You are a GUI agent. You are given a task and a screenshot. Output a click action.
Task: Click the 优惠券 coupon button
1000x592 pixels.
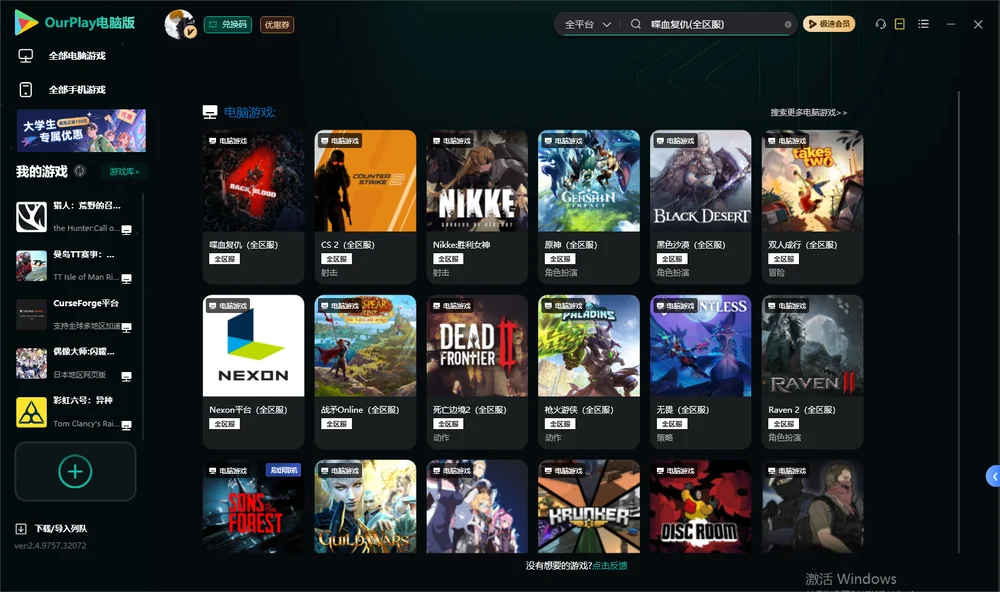click(x=277, y=24)
